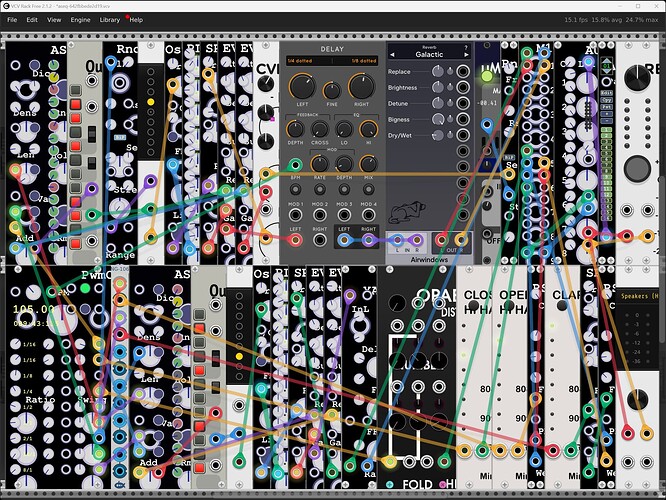The image size is (666, 500).
Task: Click the plus button below Pst
Action: [606, 114]
